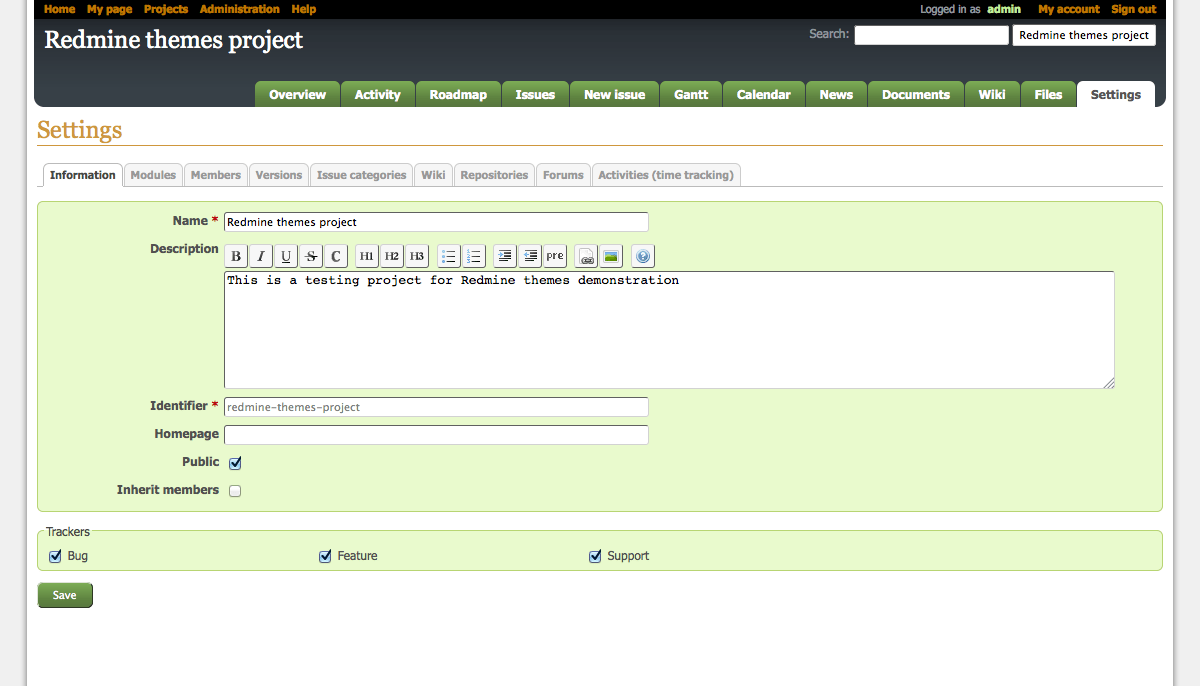Open the Files main tab

(x=1049, y=95)
